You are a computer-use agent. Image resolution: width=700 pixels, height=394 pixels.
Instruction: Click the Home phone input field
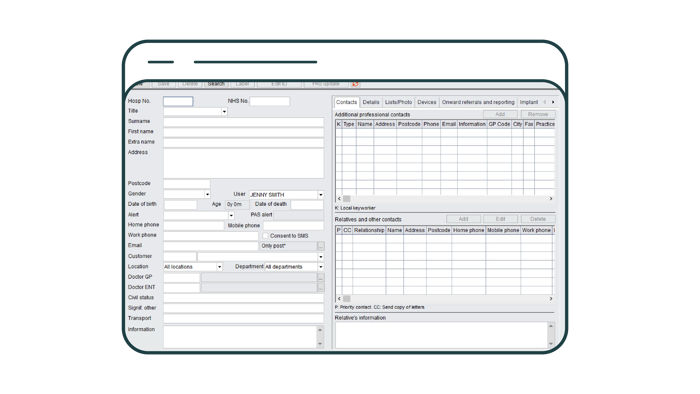(194, 226)
